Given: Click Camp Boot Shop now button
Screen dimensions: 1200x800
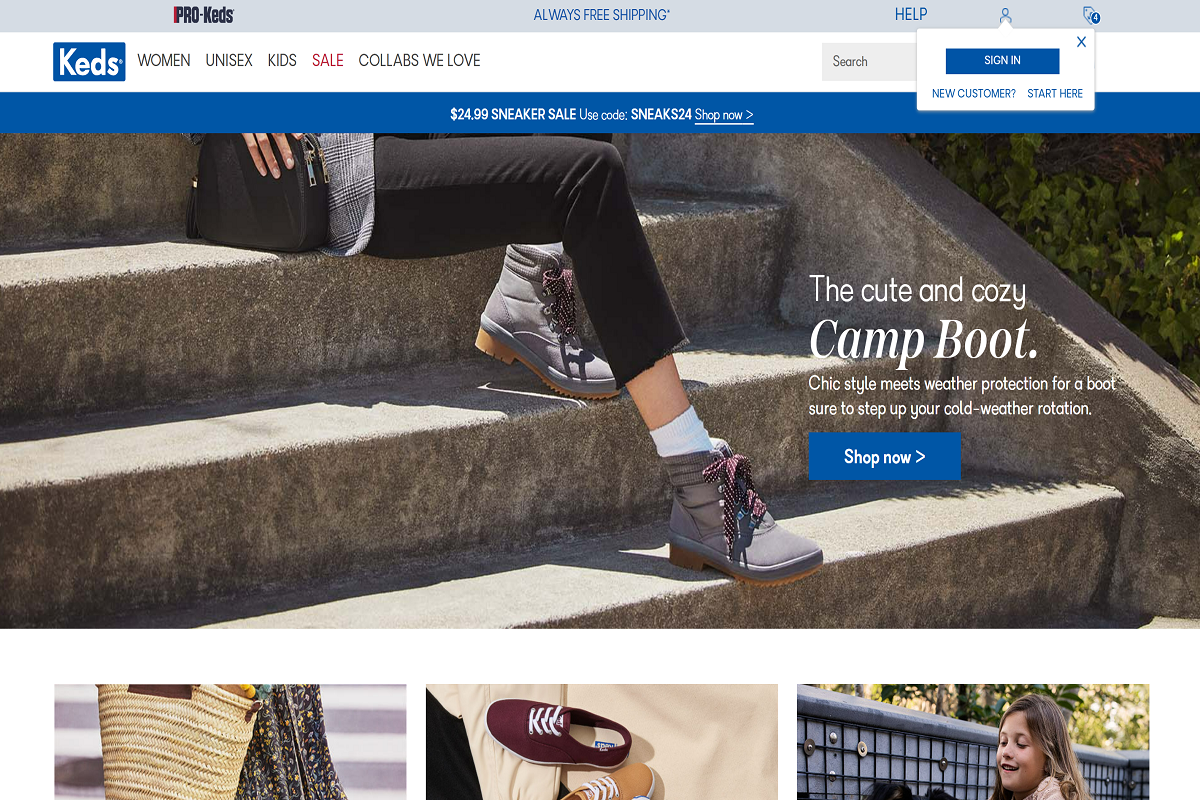Looking at the screenshot, I should (885, 456).
